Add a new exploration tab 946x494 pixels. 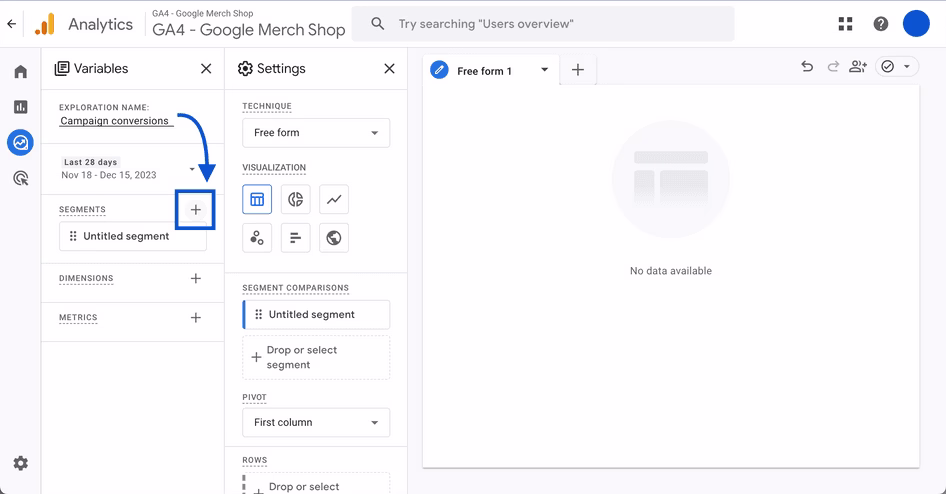point(577,70)
